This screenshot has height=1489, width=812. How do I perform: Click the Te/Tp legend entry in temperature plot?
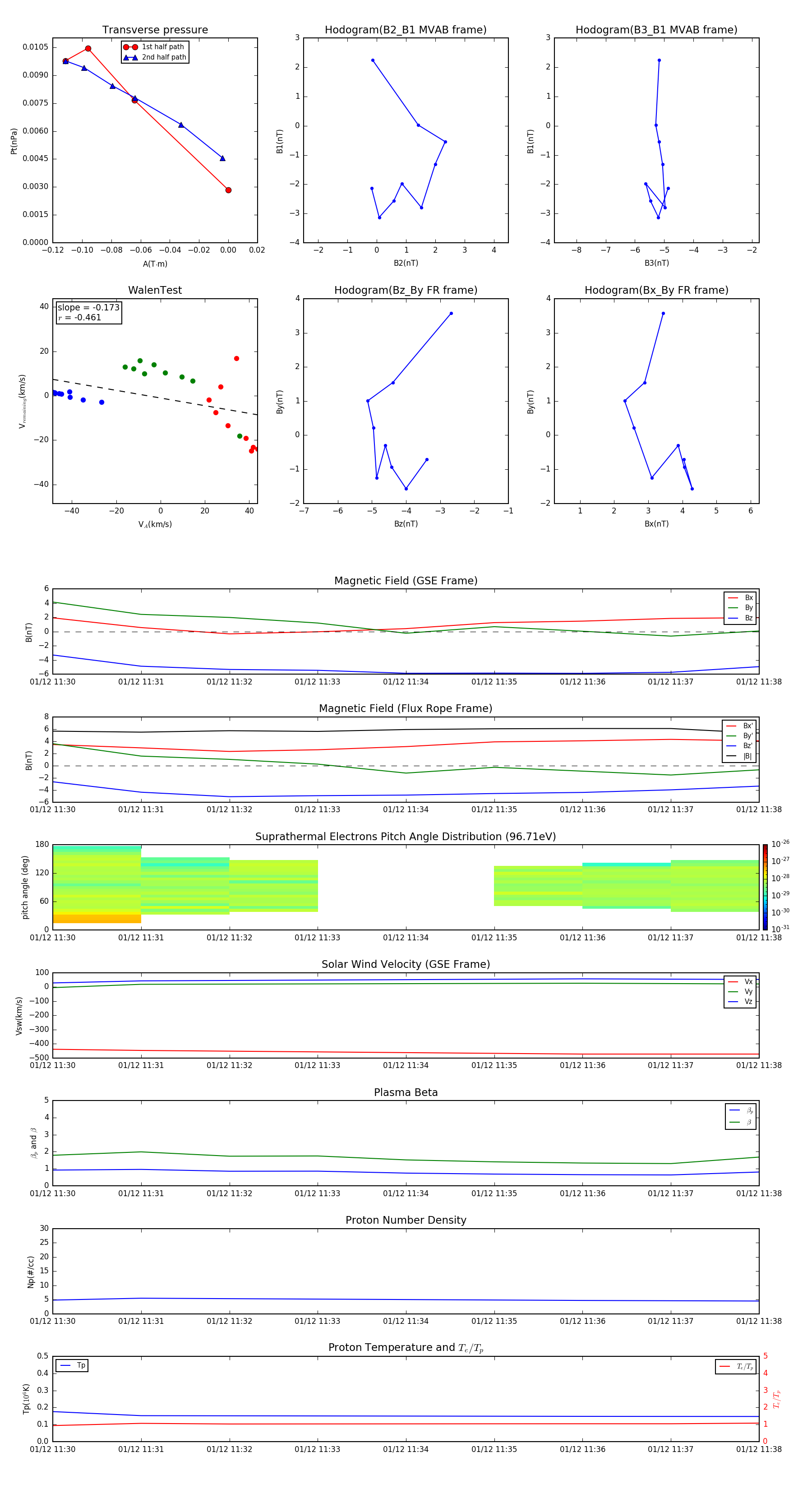pyautogui.click(x=736, y=1366)
